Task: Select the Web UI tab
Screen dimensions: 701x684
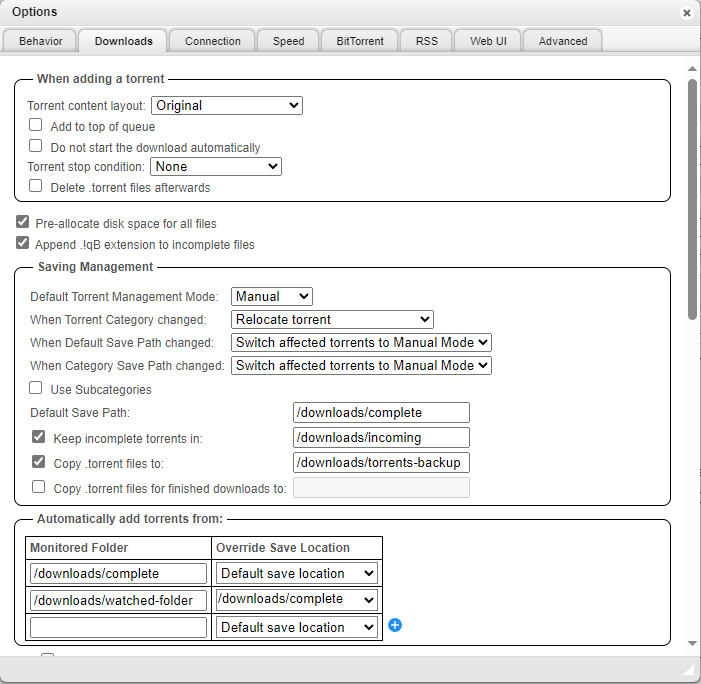Action: pos(487,41)
